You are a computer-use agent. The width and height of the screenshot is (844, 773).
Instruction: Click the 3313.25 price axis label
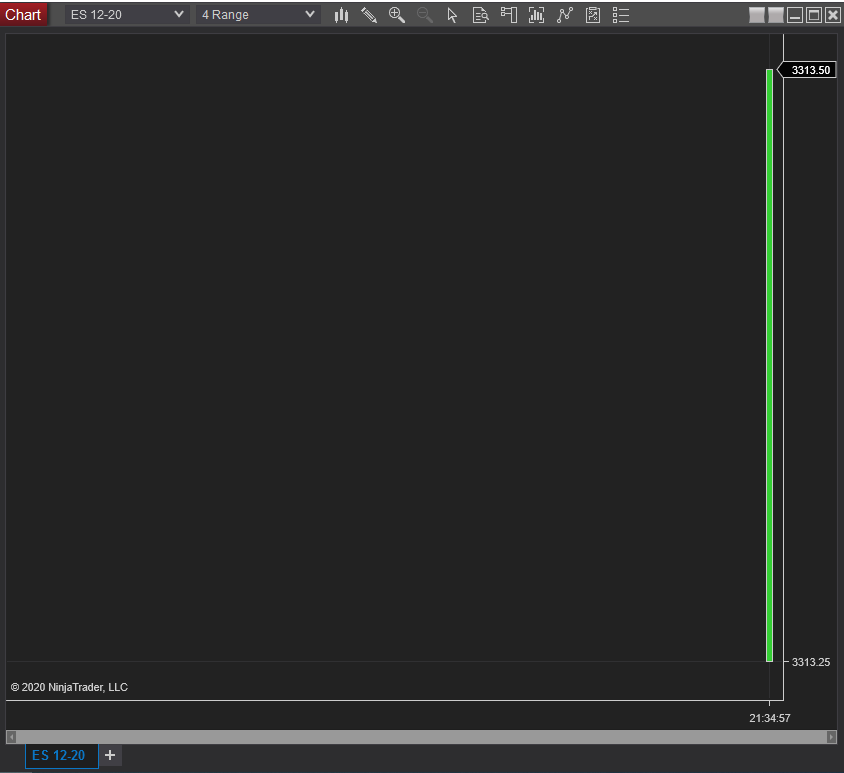pos(811,662)
